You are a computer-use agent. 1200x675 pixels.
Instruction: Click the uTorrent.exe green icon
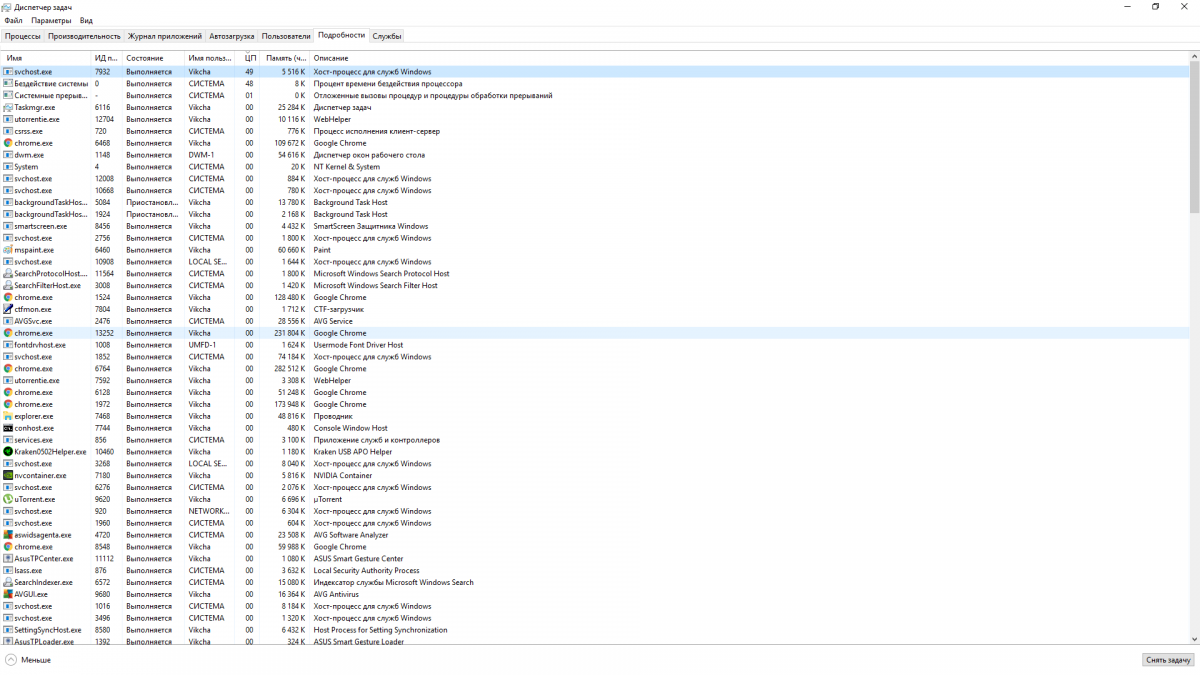[8, 499]
